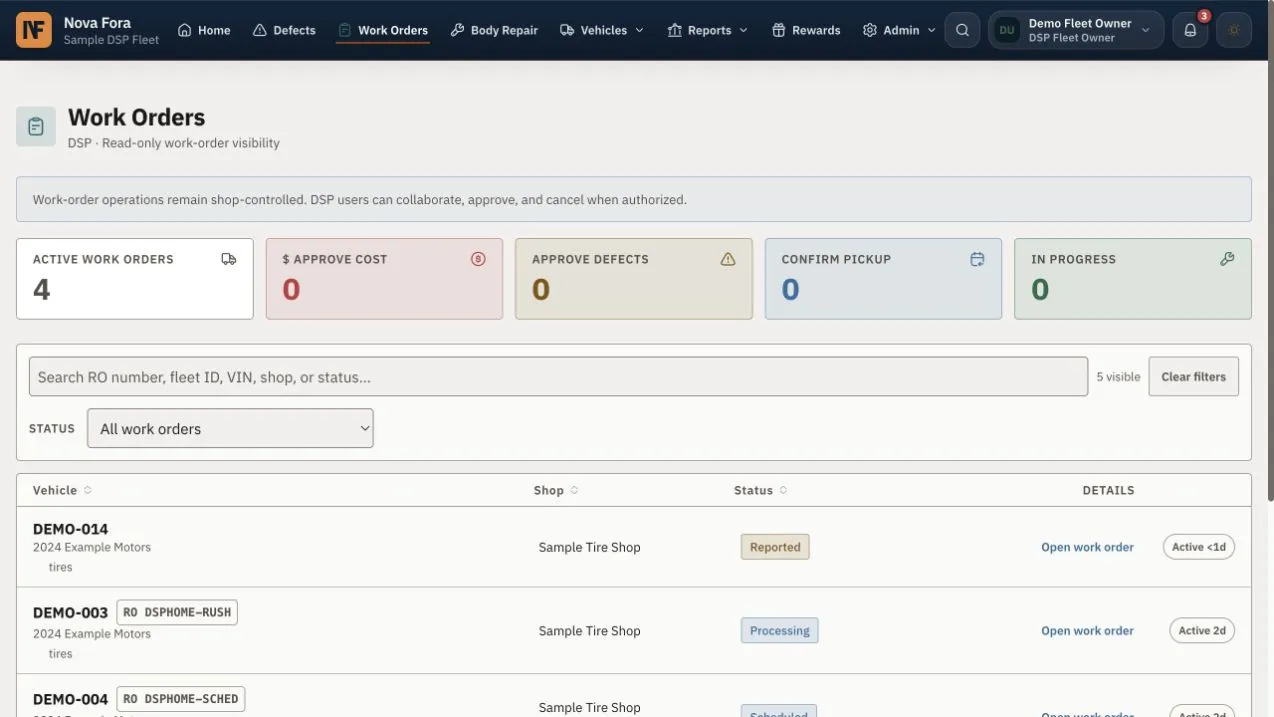Open the Defects navigation item
This screenshot has width=1274, height=717.
[284, 30]
